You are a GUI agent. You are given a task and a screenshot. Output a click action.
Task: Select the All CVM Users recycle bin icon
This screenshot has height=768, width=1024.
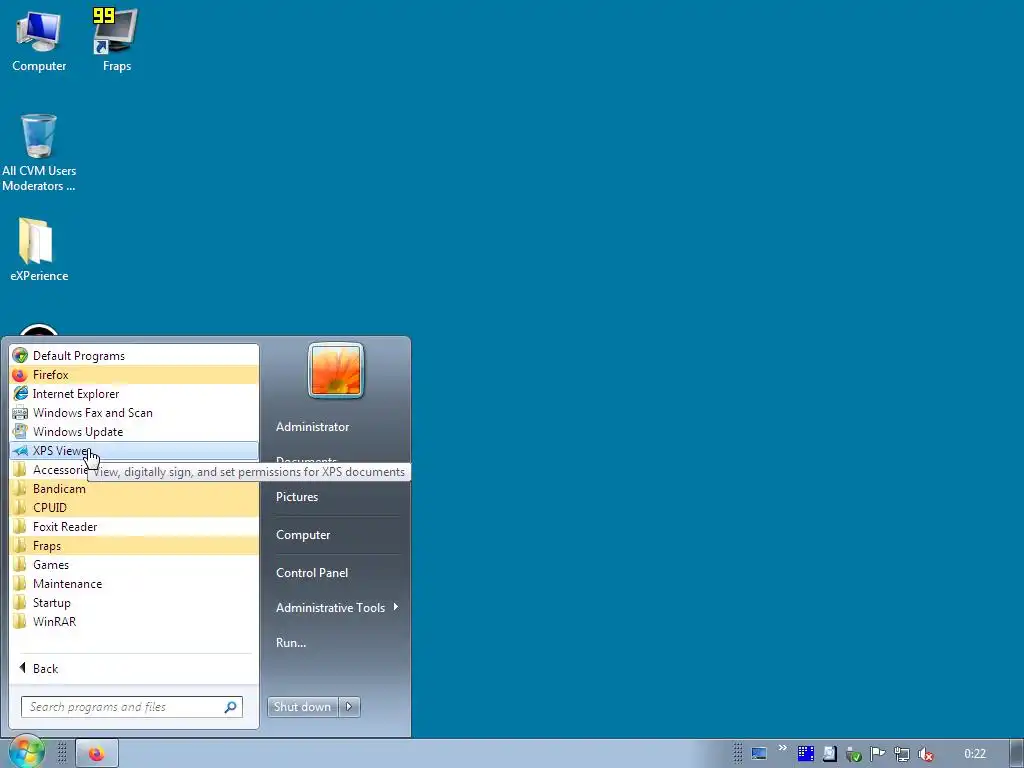click(39, 153)
